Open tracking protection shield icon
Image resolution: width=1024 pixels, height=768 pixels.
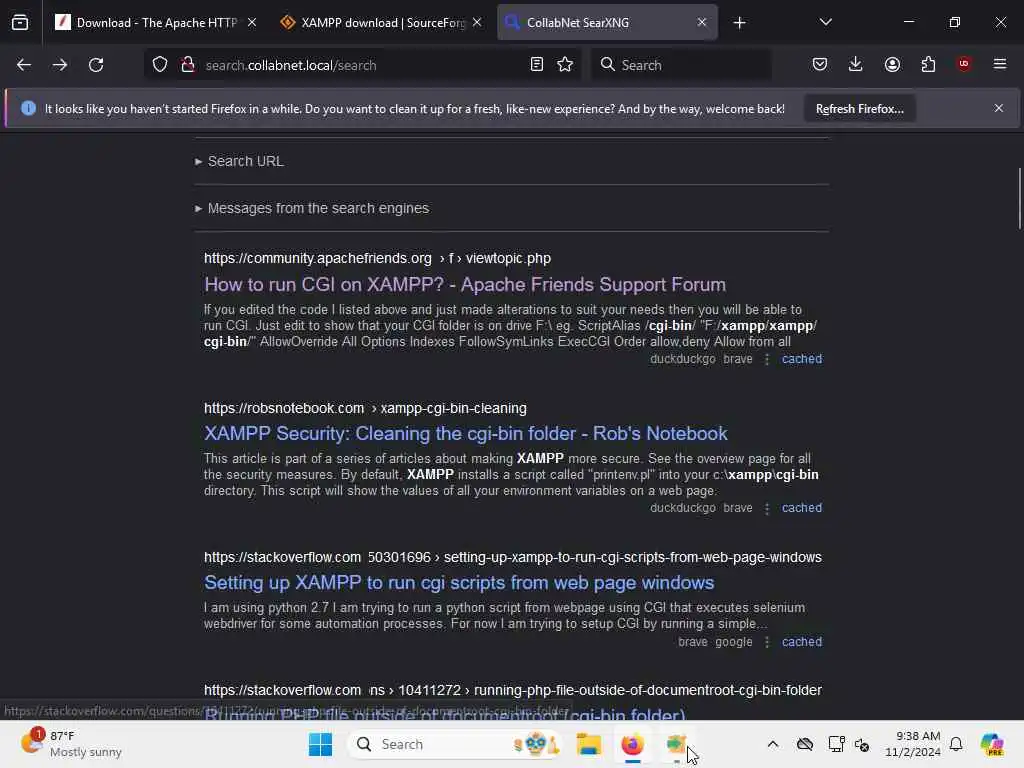(x=160, y=65)
